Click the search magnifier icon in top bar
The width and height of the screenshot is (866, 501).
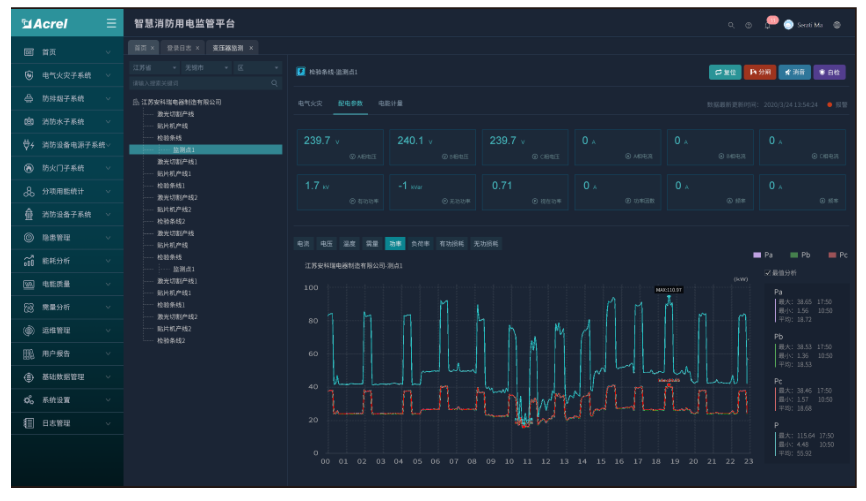731,24
